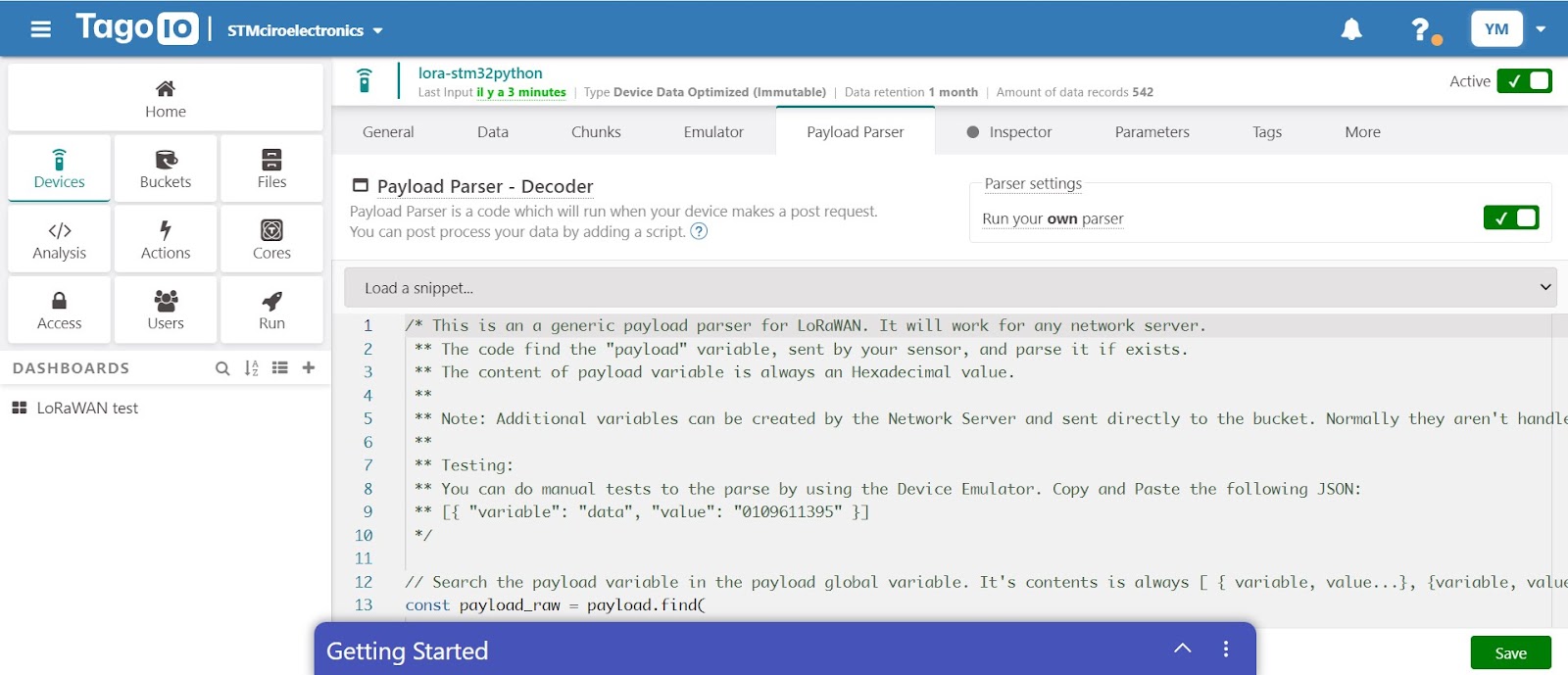
Task: Open the Tags tab
Action: [1267, 131]
